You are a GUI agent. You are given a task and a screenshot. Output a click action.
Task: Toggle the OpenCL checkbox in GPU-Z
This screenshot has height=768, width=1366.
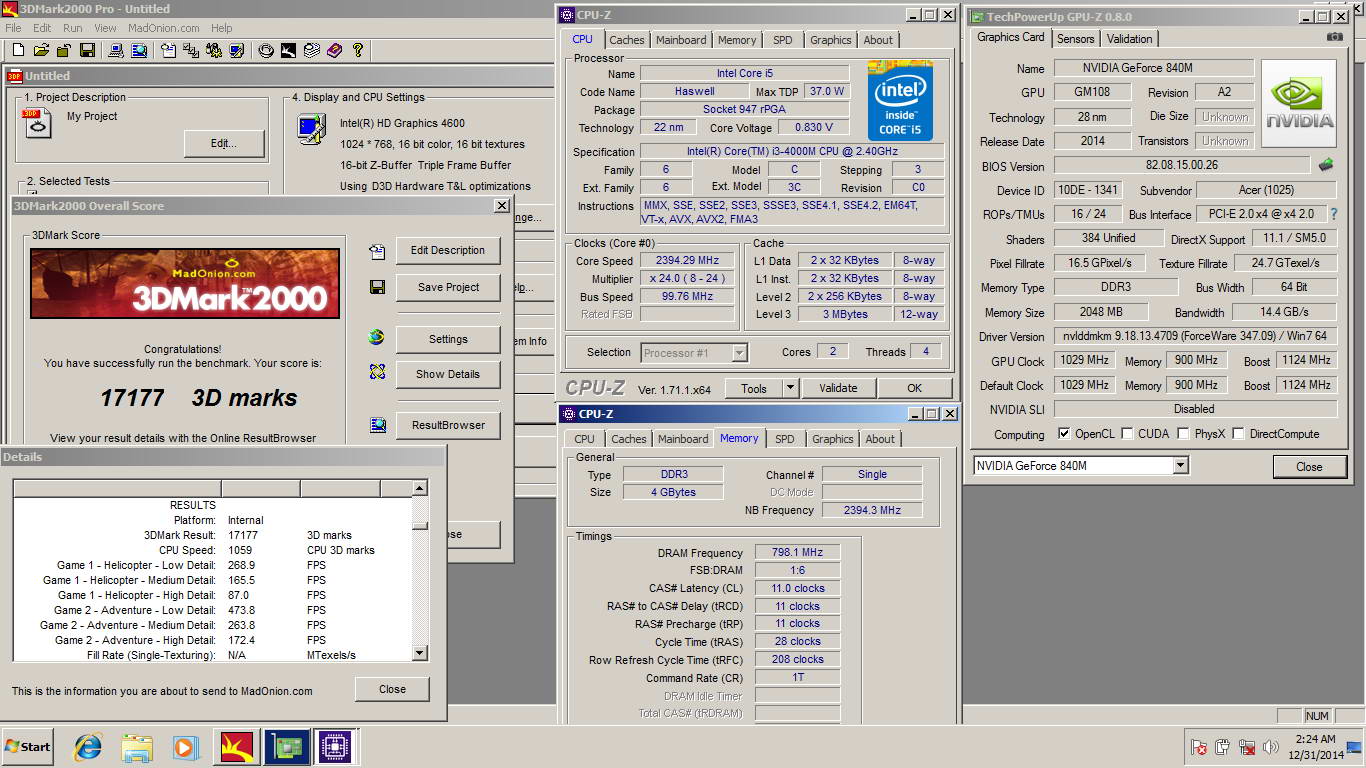tap(1064, 434)
